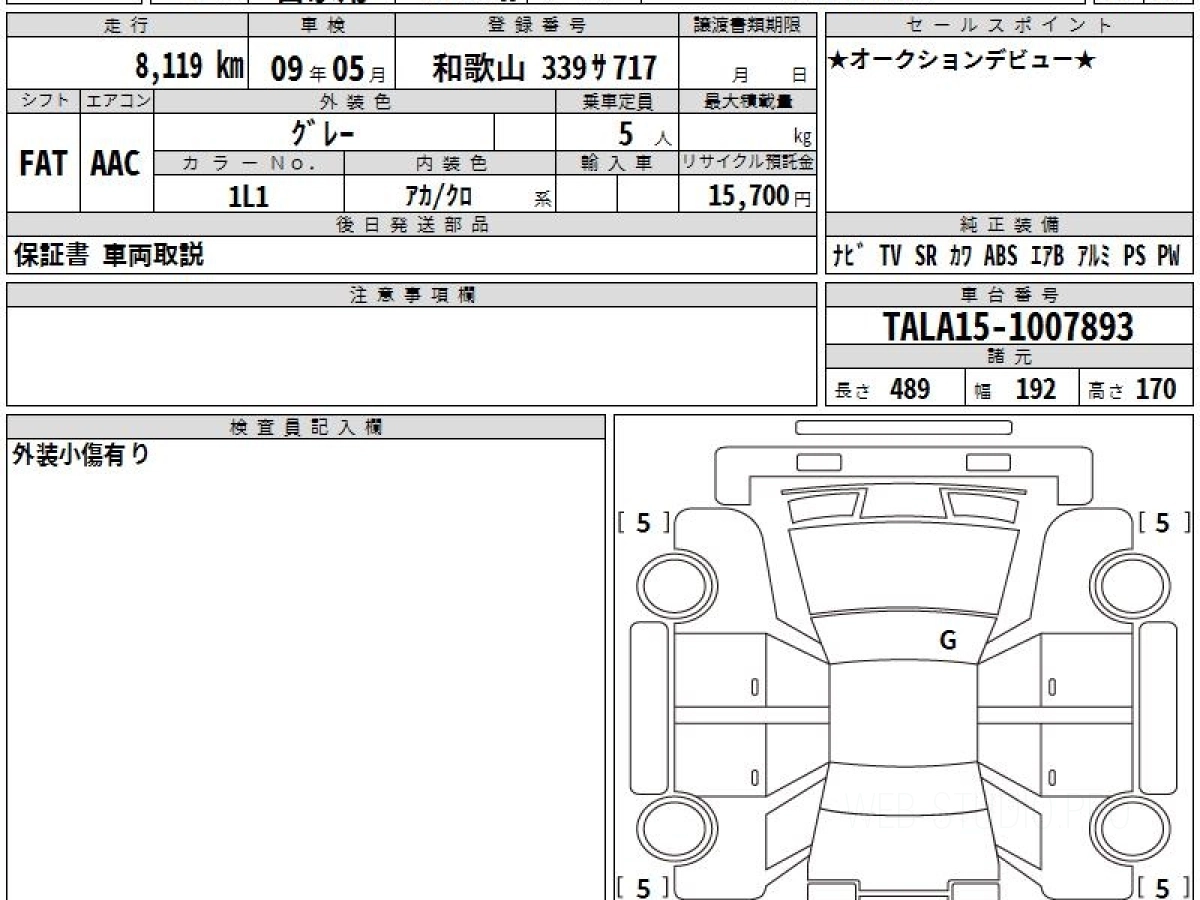Select the PW equipment code
1200x900 pixels.
tap(1169, 256)
